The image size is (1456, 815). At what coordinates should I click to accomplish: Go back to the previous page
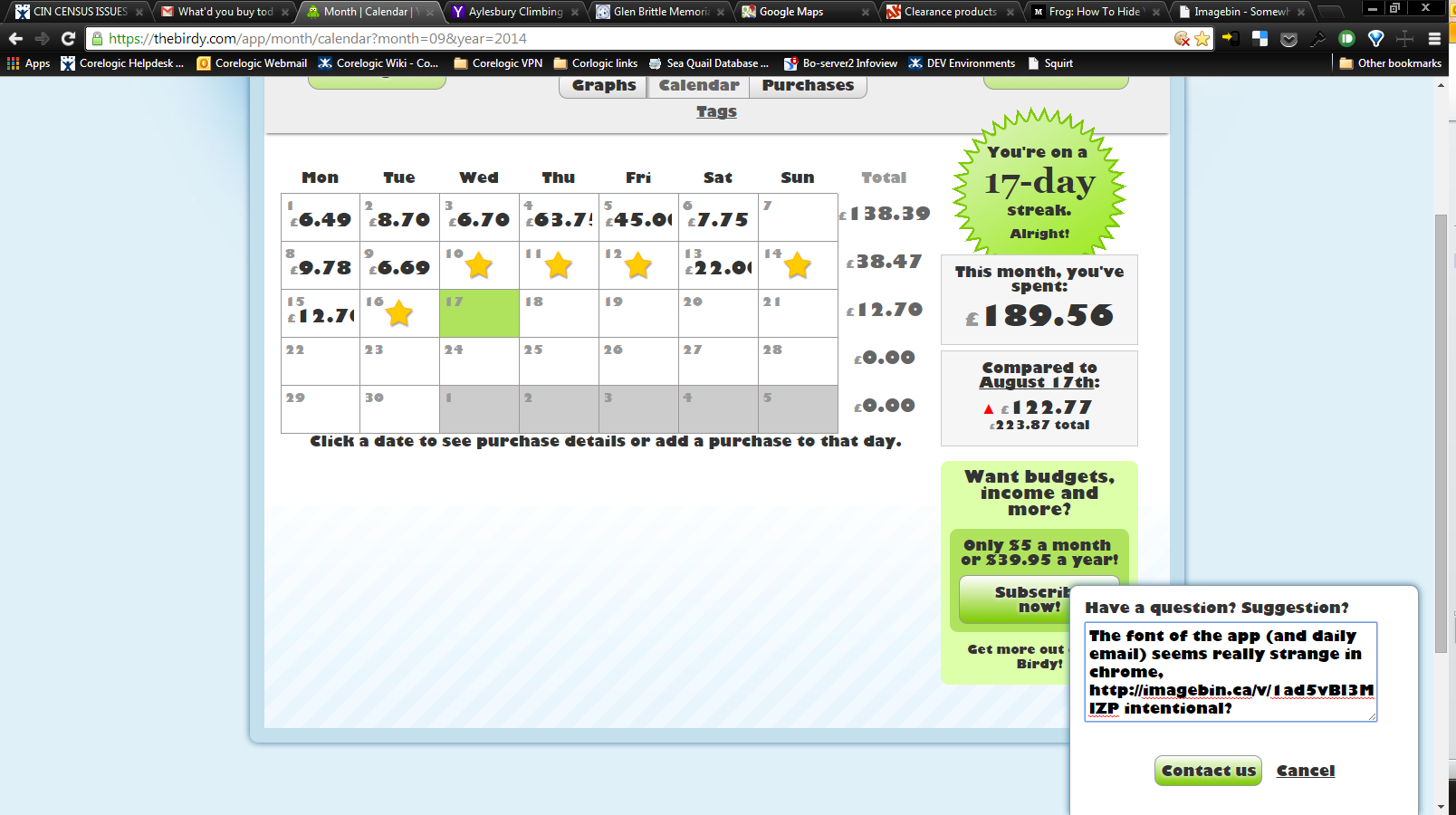pyautogui.click(x=15, y=39)
